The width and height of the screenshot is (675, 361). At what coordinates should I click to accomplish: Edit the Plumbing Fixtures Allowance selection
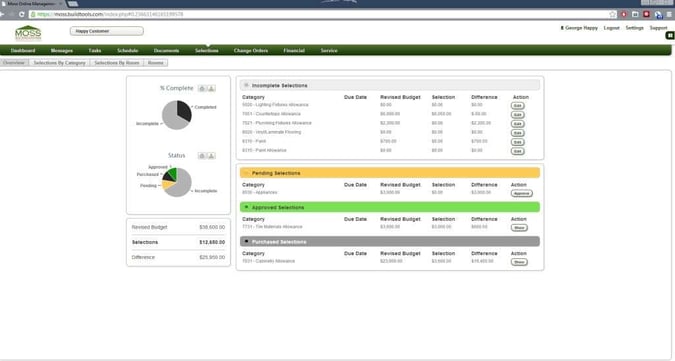pyautogui.click(x=517, y=124)
